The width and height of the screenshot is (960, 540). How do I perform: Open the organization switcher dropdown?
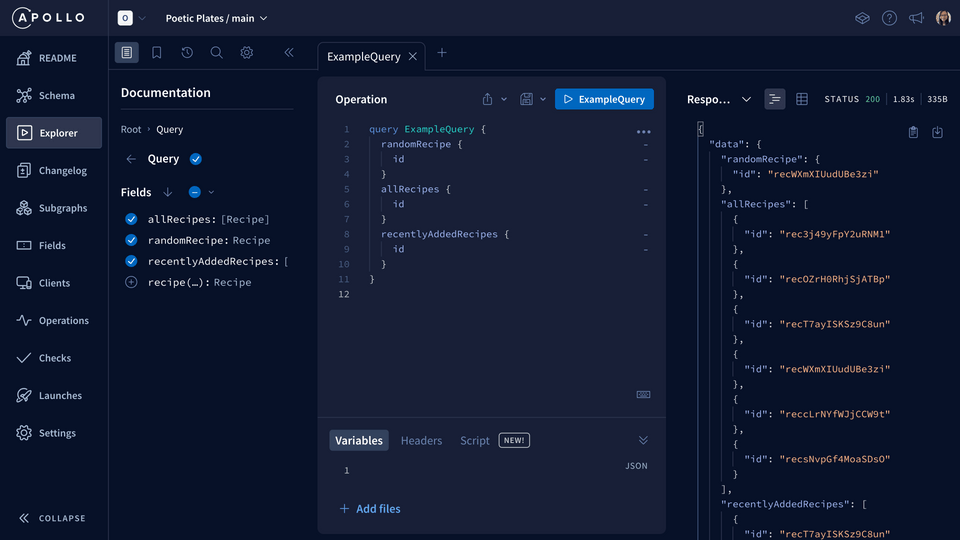[x=132, y=18]
